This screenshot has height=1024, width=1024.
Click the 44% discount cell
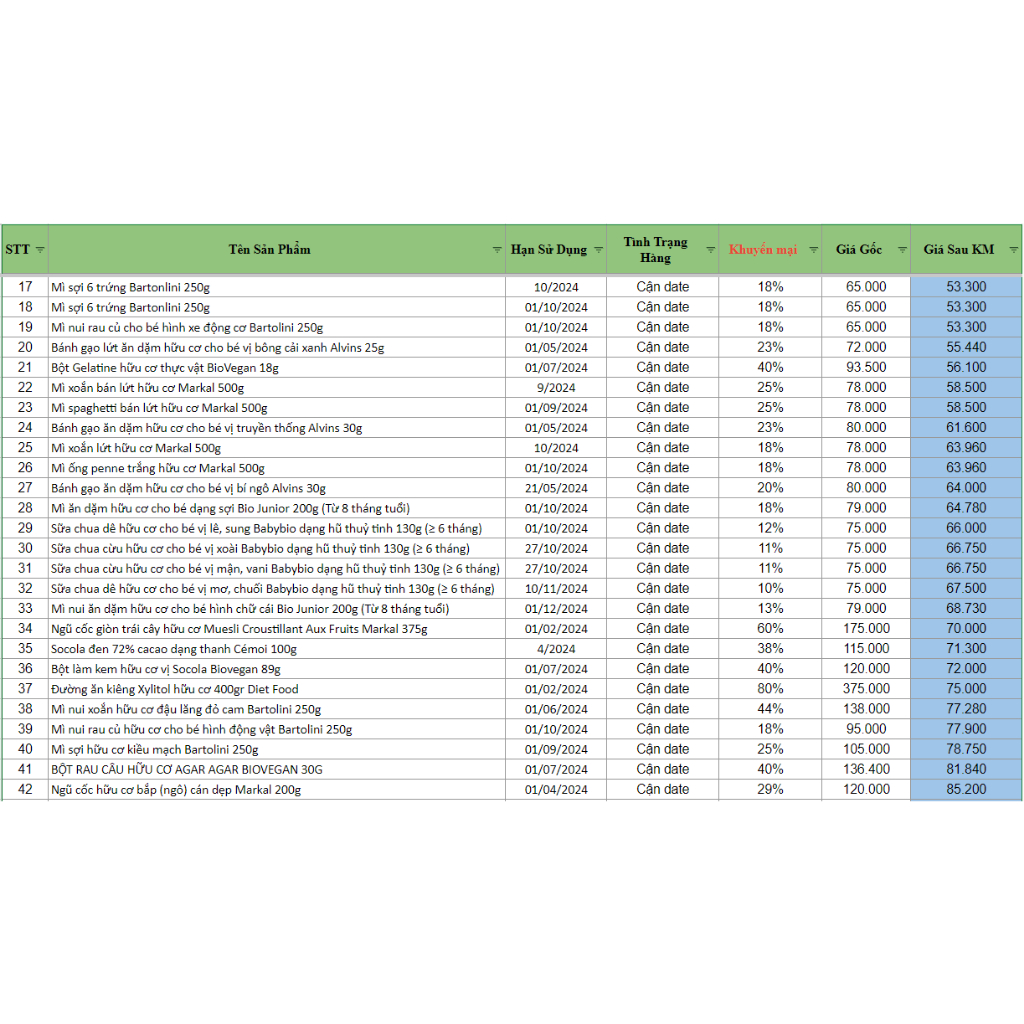770,709
